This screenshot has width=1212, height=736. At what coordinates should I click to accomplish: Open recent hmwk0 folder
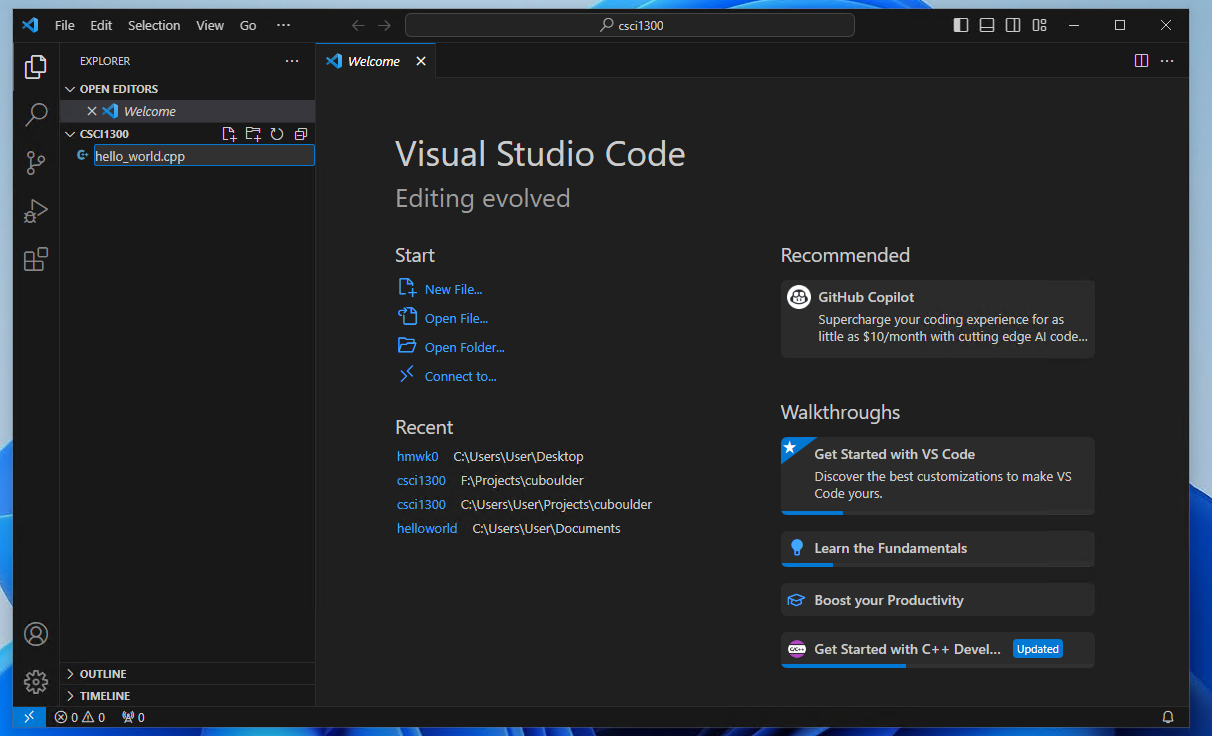417,456
